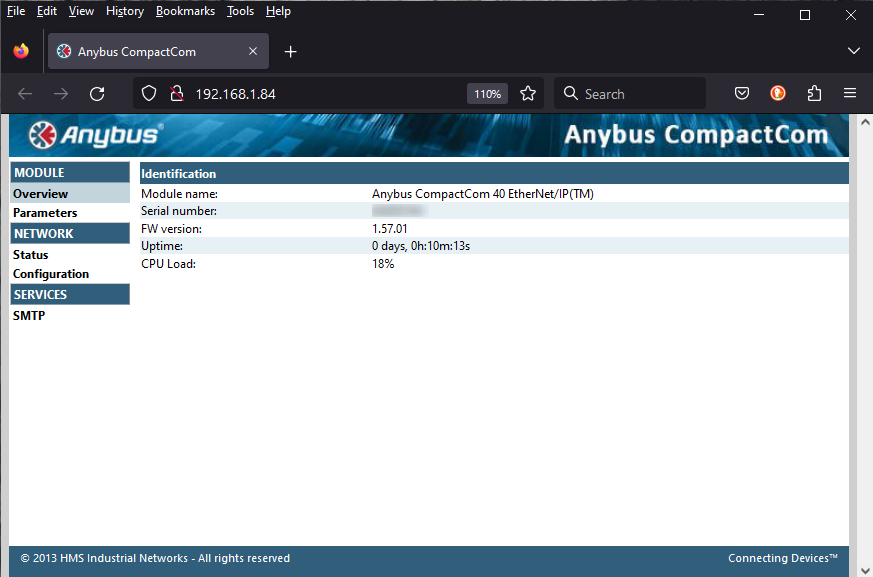
Task: Click the forward navigation arrow
Action: [61, 94]
